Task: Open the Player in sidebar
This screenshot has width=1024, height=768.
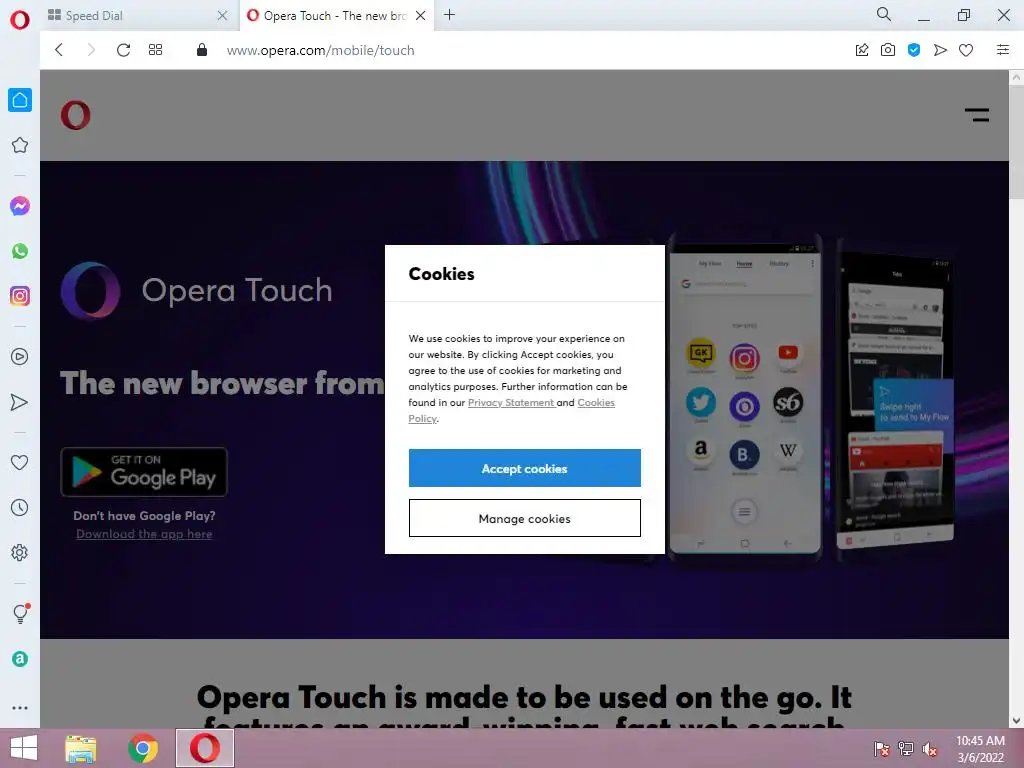Action: pos(20,357)
